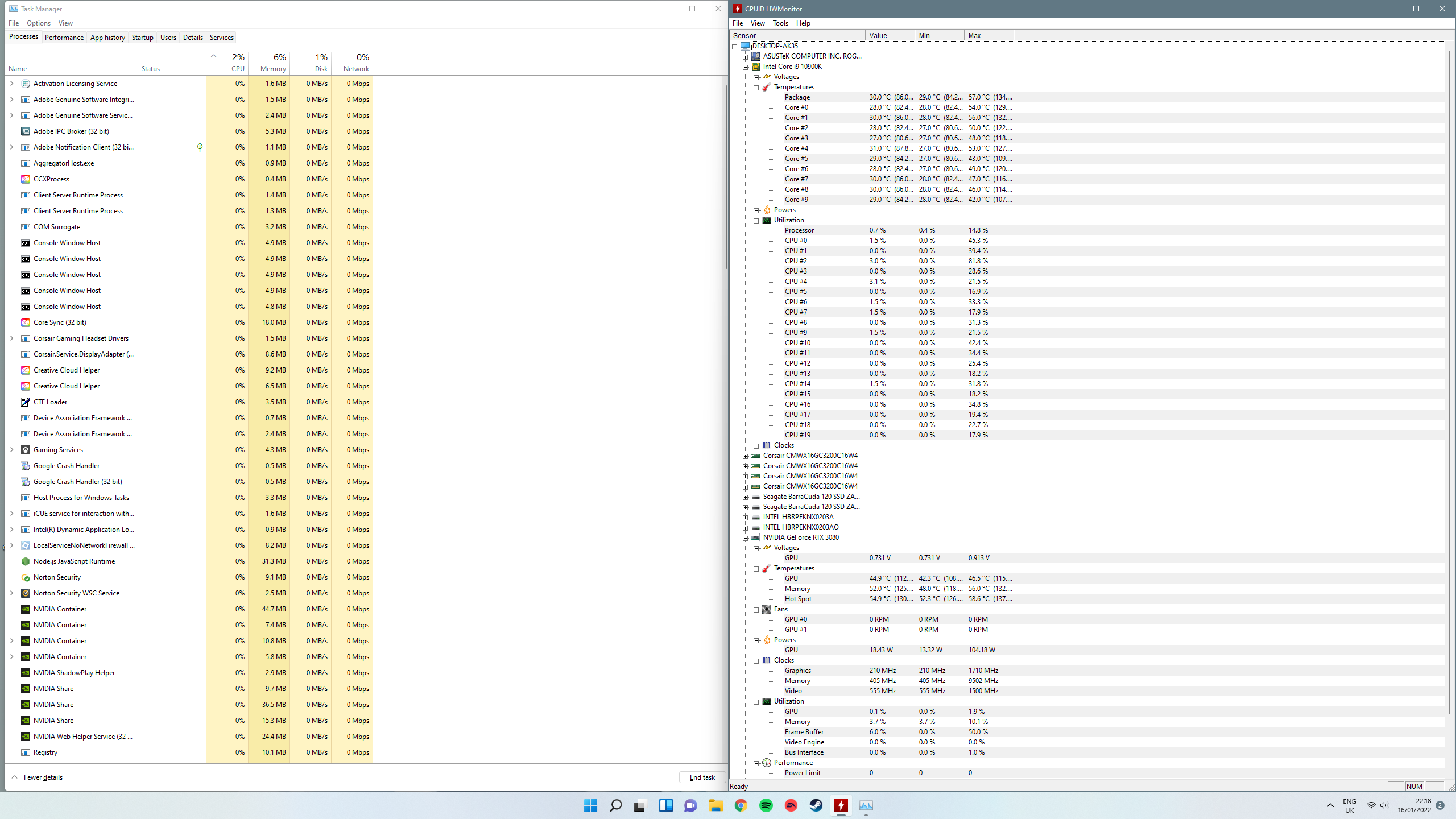The image size is (1456, 819).
Task: Click the CTF Loader process icon
Action: 25,402
